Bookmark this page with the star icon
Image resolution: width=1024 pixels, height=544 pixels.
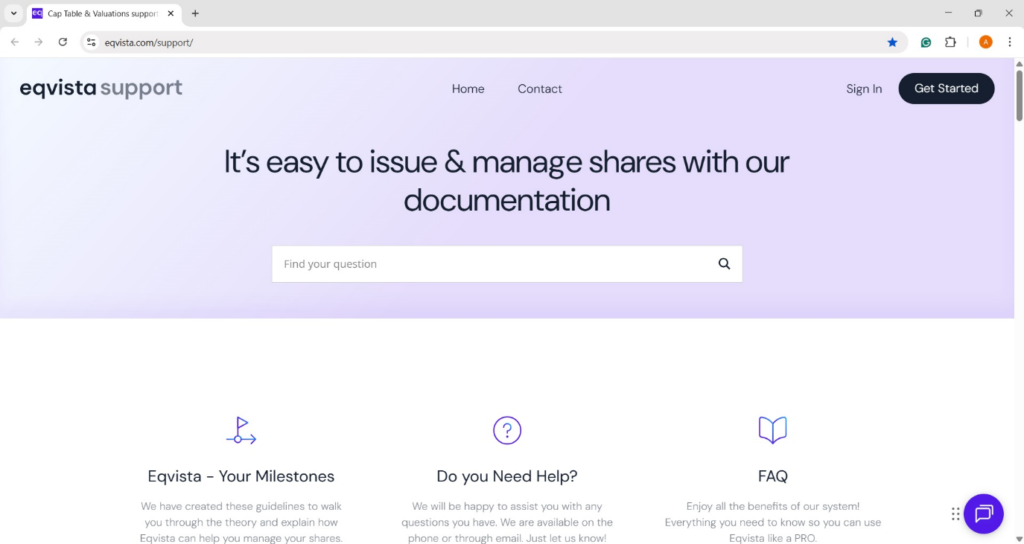(x=892, y=42)
